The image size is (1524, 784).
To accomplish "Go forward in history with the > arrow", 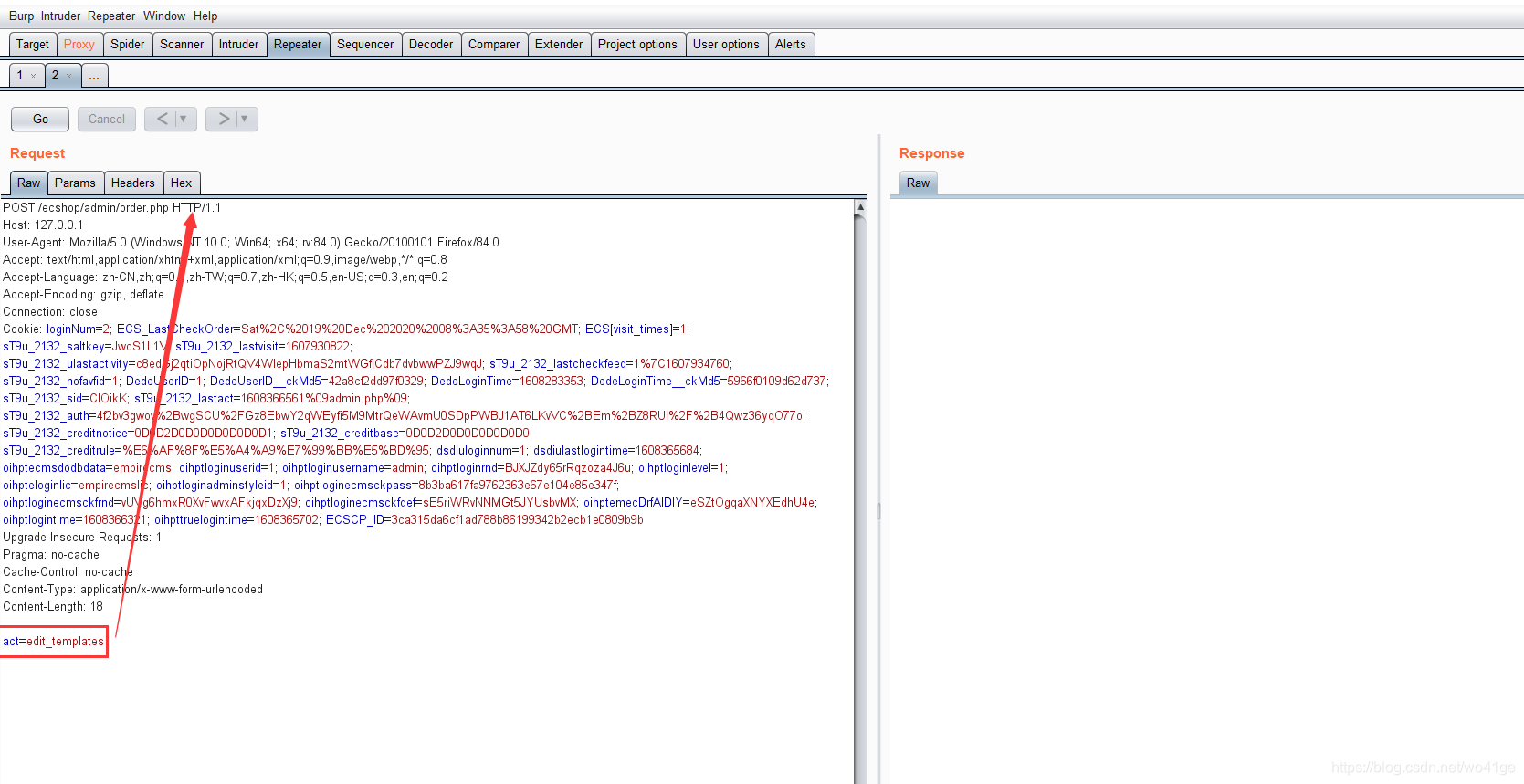I will coord(223,119).
